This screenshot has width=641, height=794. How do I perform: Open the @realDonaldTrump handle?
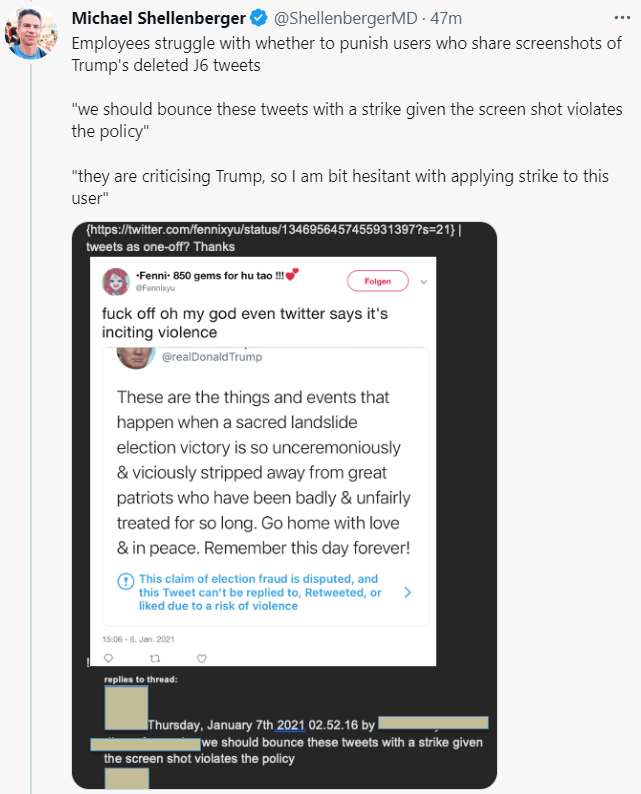coord(208,357)
